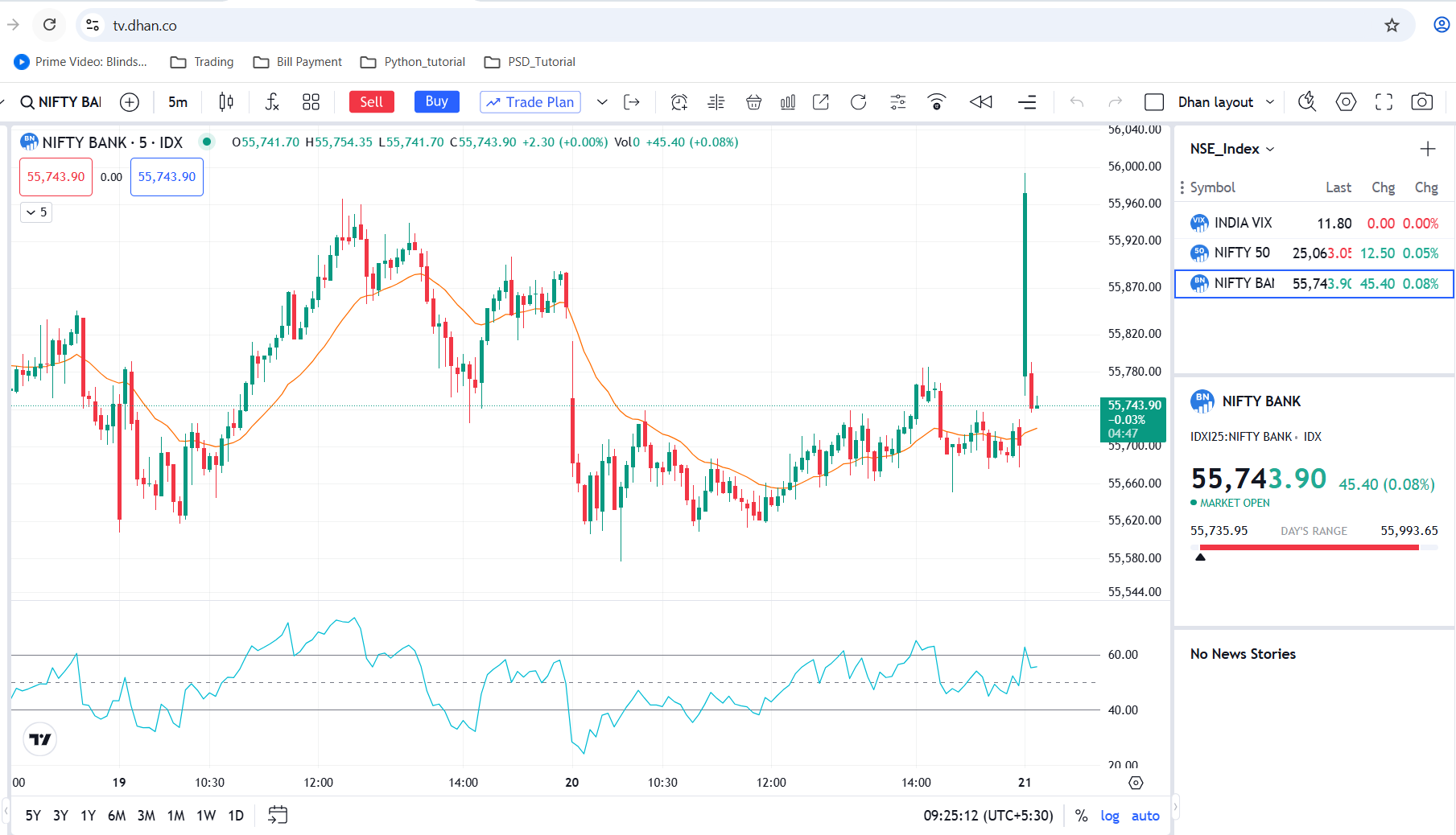This screenshot has height=835, width=1456.
Task: Click the red 55,743.90 sell price box
Action: (56, 177)
